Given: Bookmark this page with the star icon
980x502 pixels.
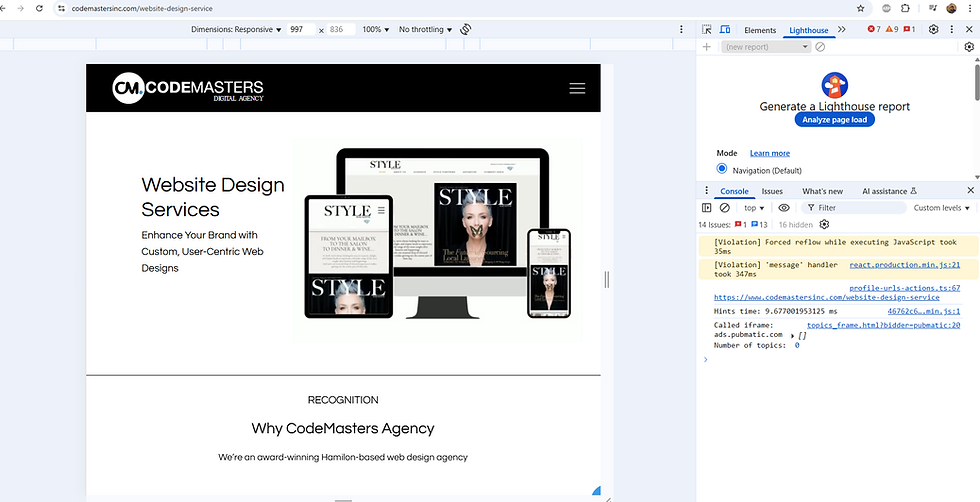Looking at the screenshot, I should [x=861, y=9].
